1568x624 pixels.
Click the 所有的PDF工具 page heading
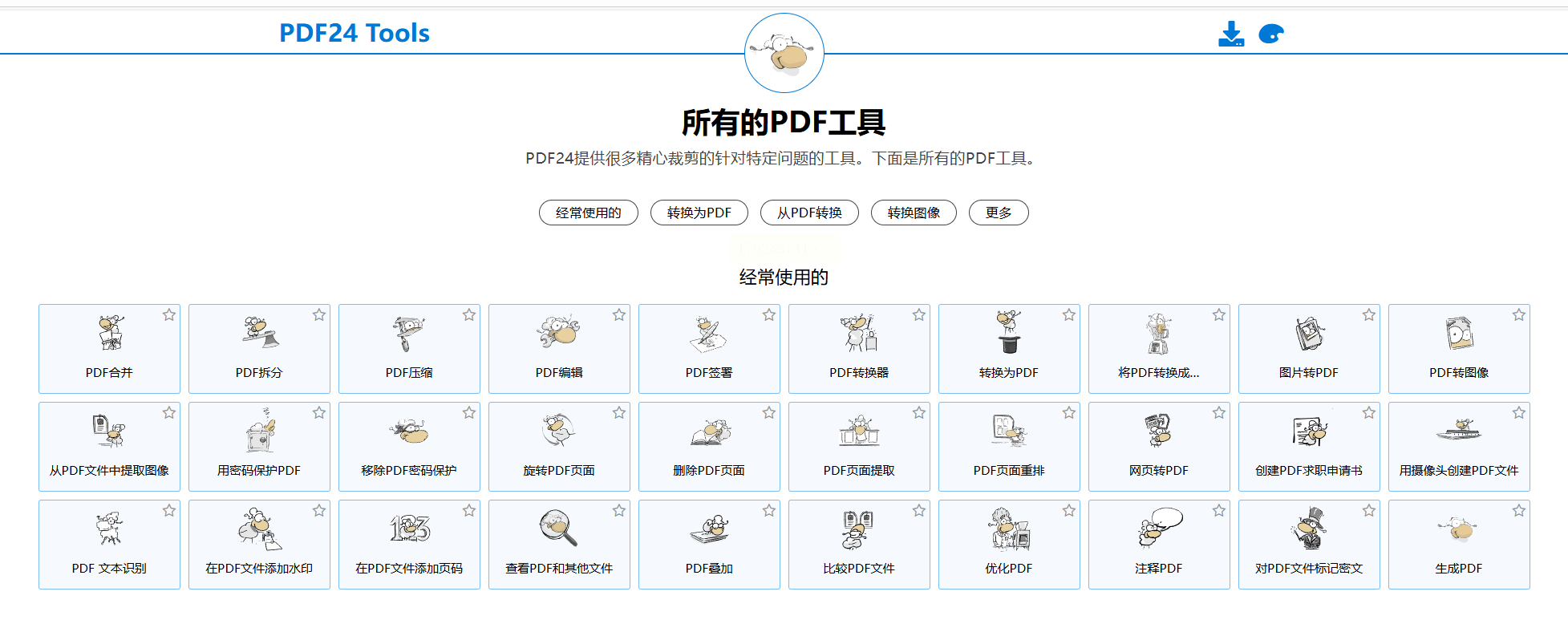pos(784,123)
